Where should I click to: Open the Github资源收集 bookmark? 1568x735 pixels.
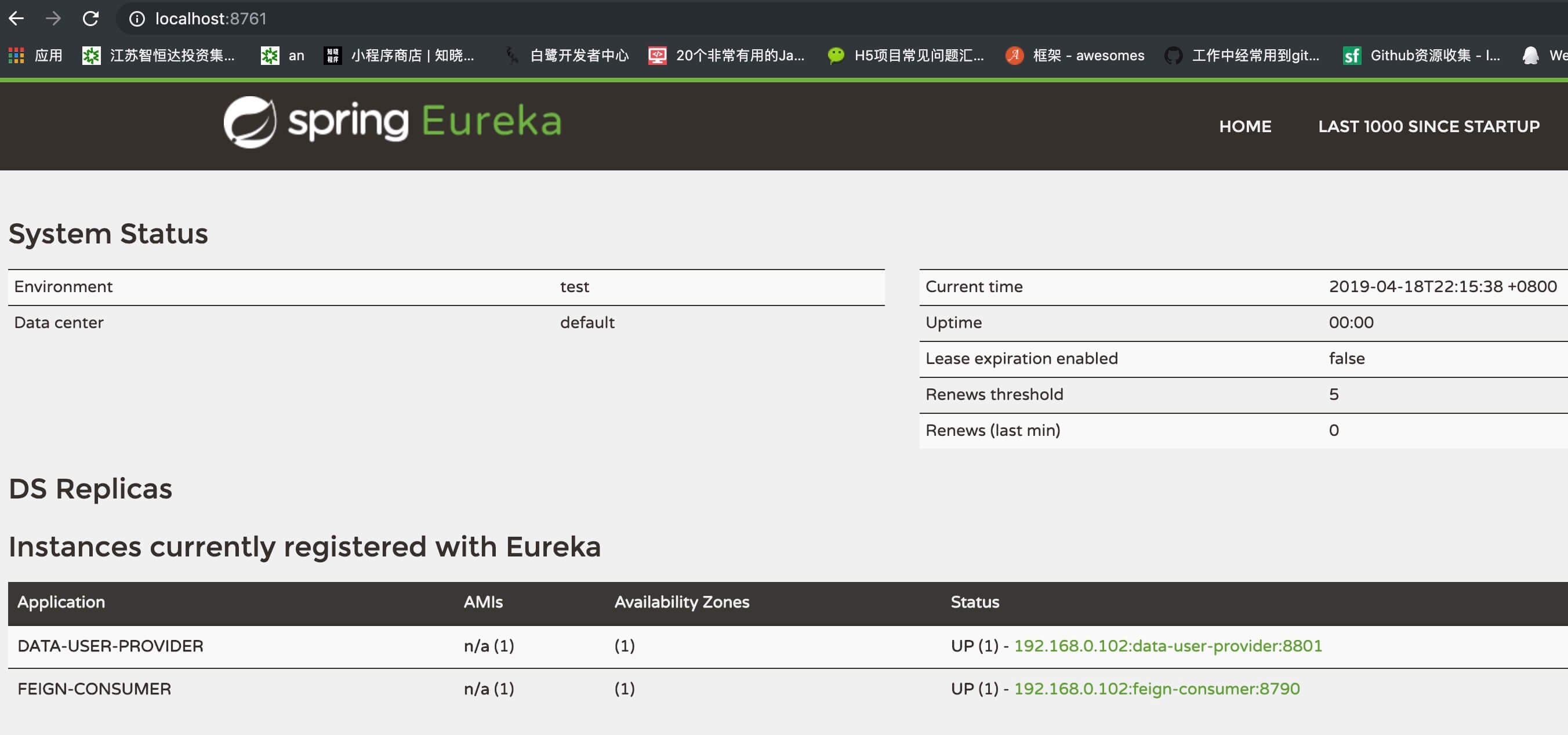click(1421, 56)
